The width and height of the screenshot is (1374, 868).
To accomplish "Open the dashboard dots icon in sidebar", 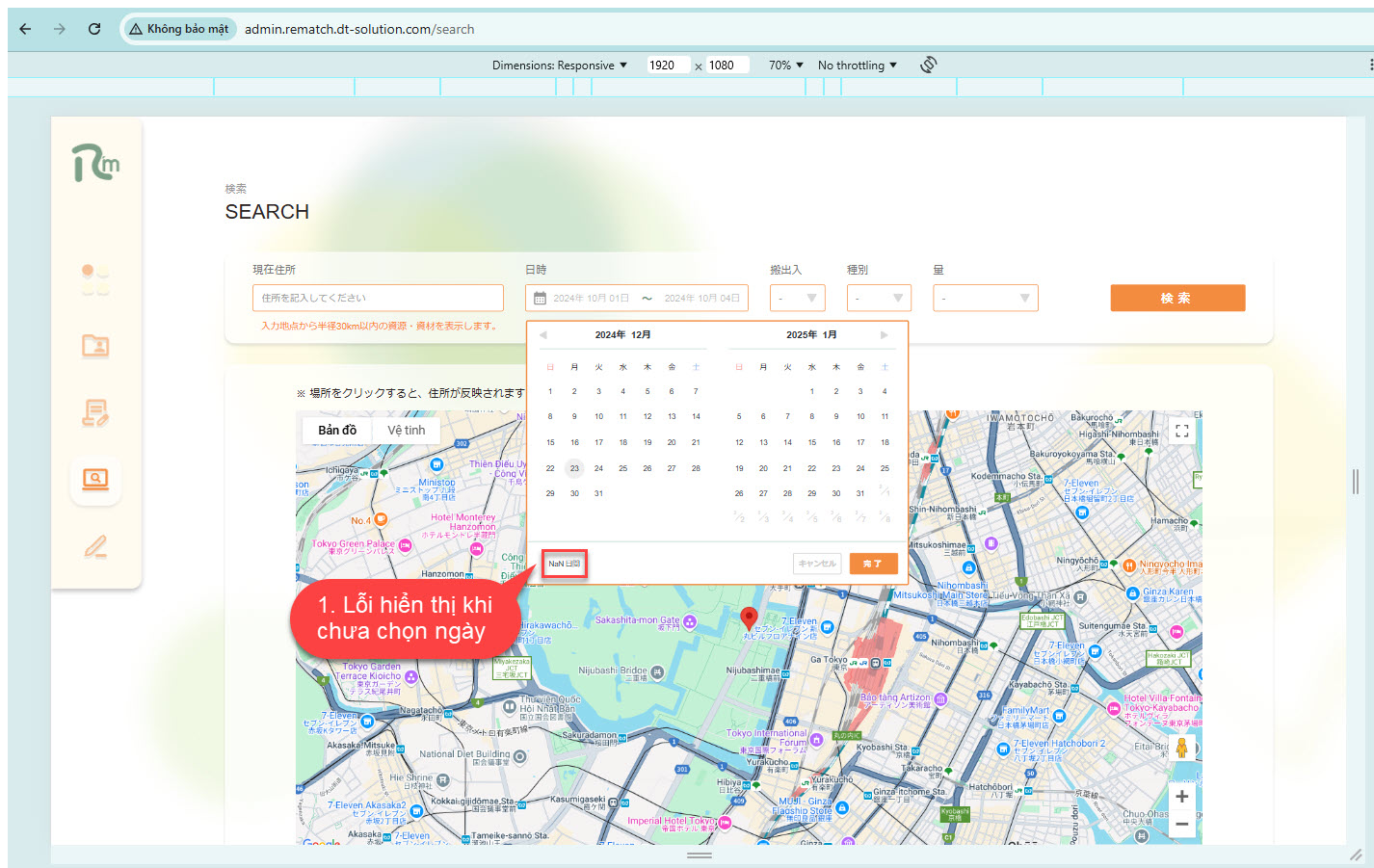I will click(x=95, y=279).
